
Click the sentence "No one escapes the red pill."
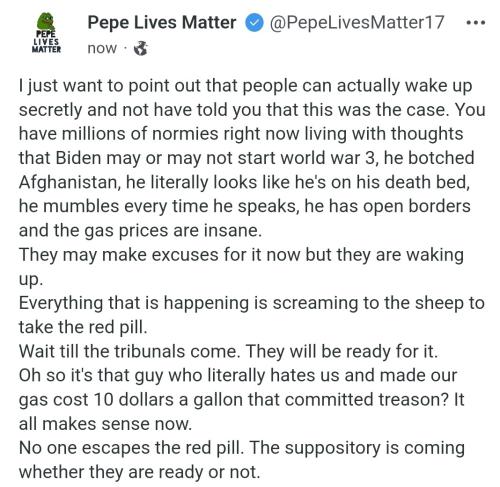coord(132,448)
